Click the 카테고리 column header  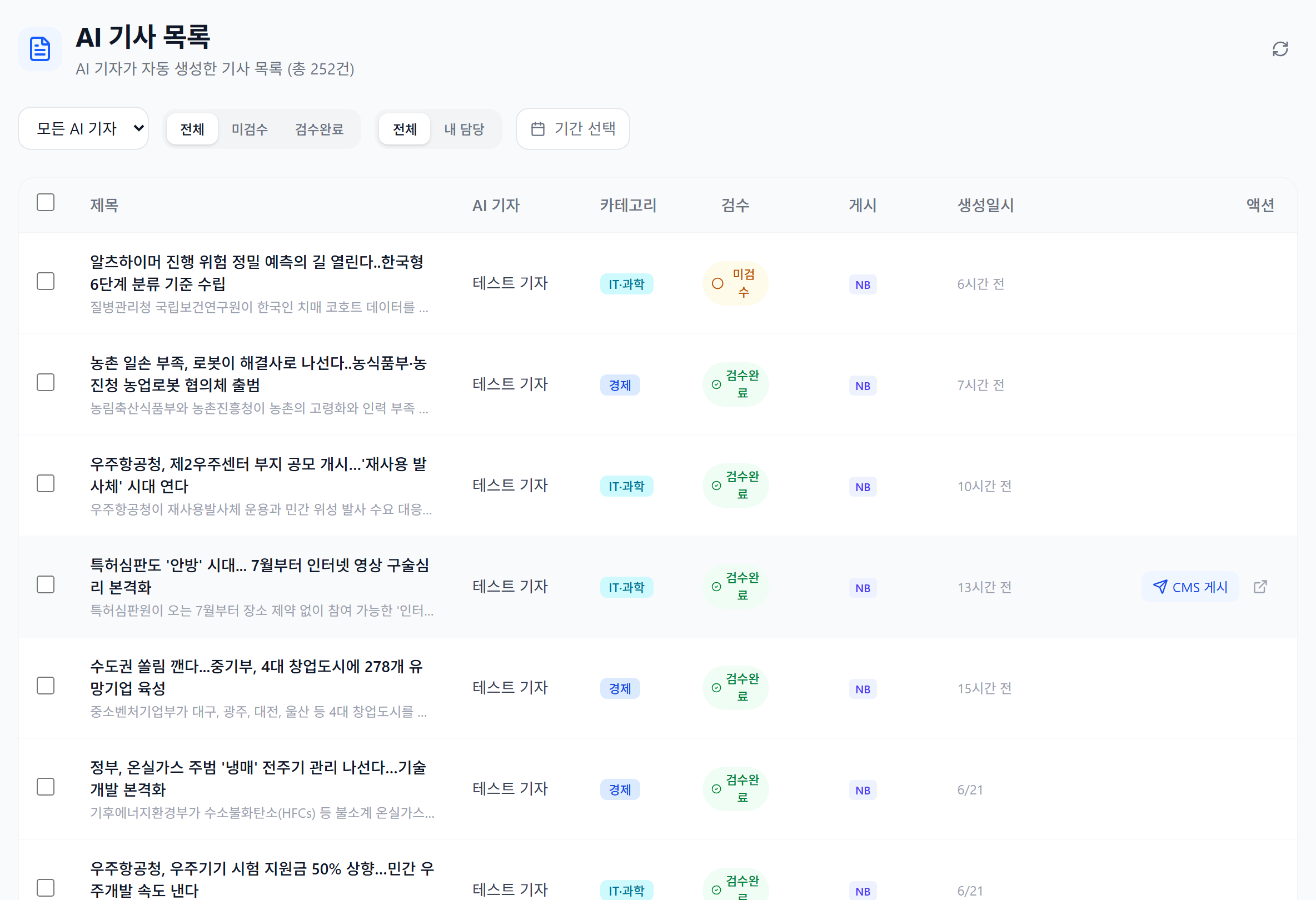tap(628, 205)
